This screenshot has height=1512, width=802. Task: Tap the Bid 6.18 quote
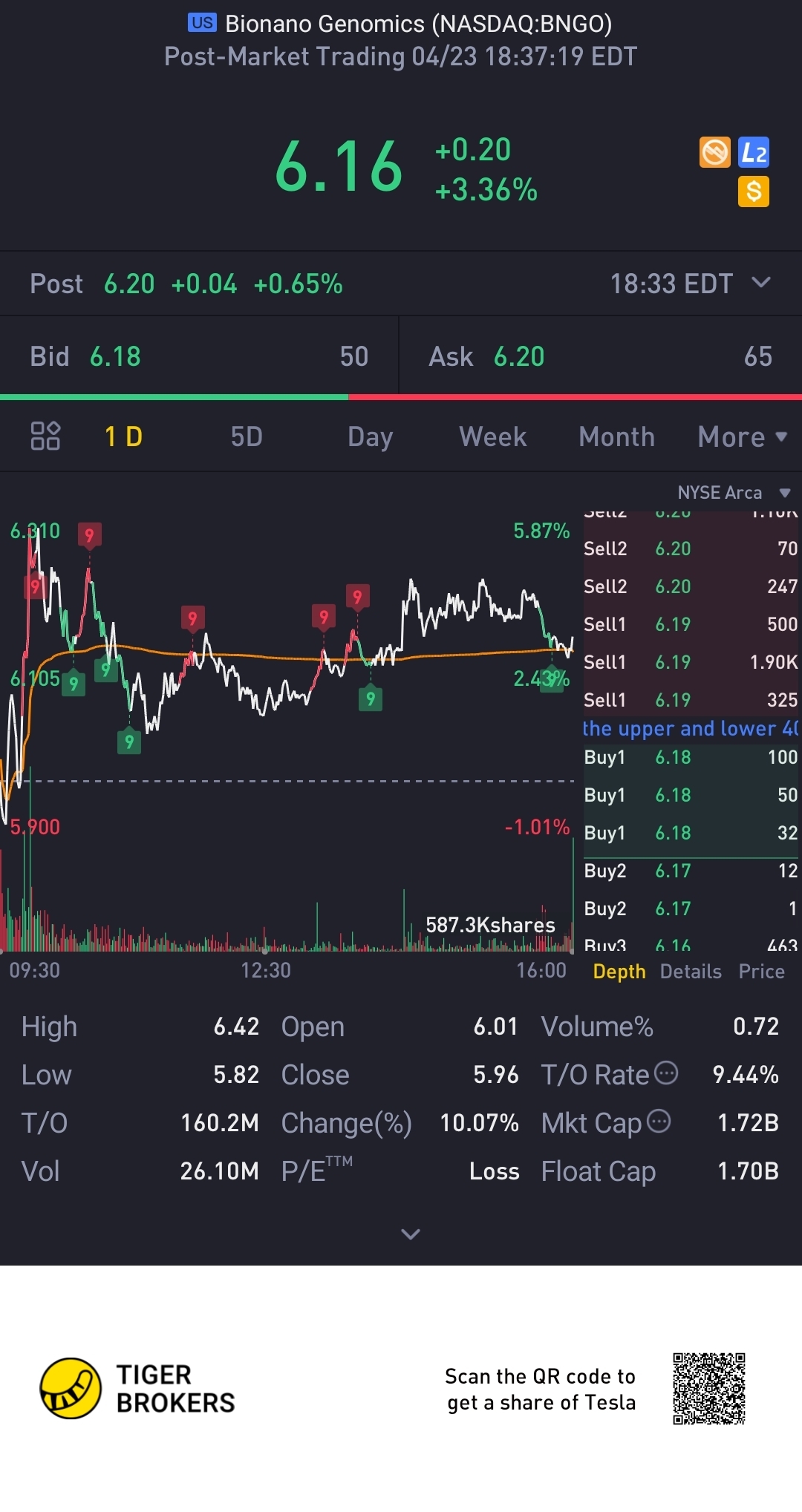[x=199, y=356]
